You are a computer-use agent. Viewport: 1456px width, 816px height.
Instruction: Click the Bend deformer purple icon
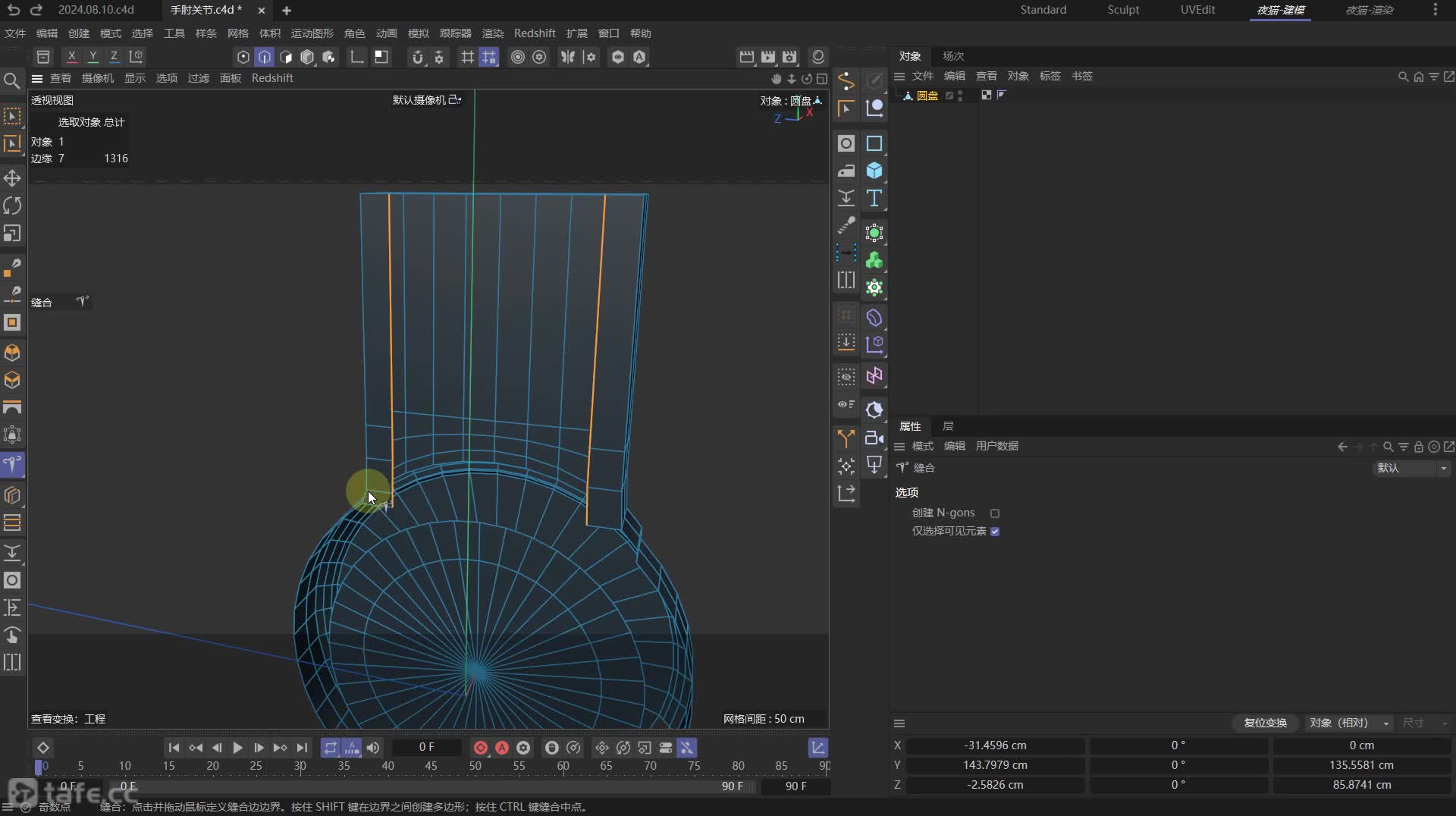pyautogui.click(x=874, y=318)
